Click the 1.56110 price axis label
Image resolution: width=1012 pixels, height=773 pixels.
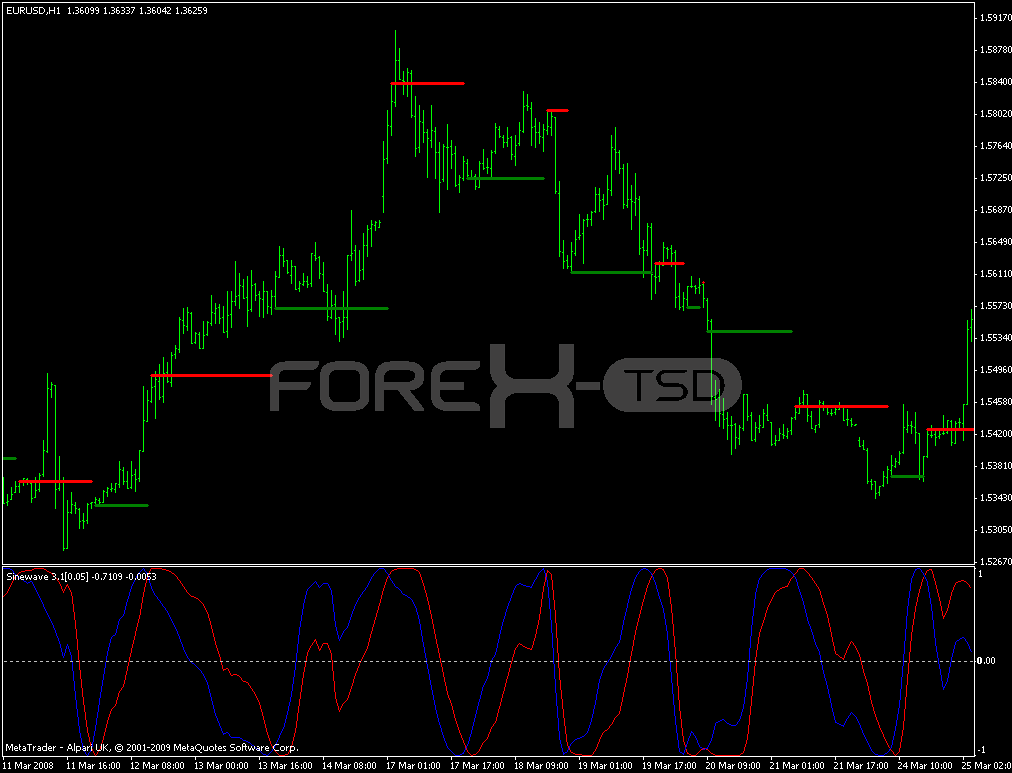[x=995, y=274]
